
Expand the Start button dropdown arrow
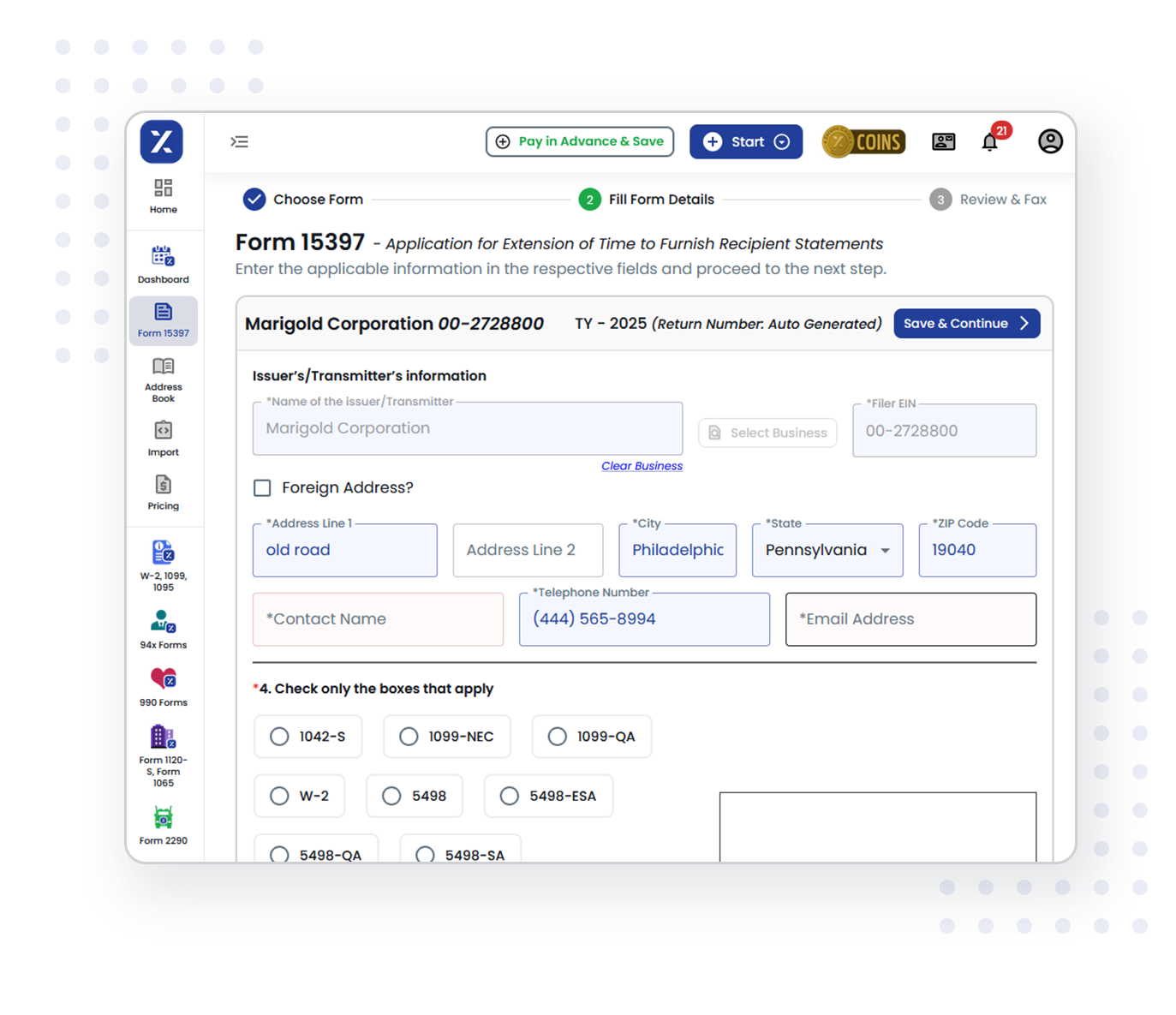[780, 141]
